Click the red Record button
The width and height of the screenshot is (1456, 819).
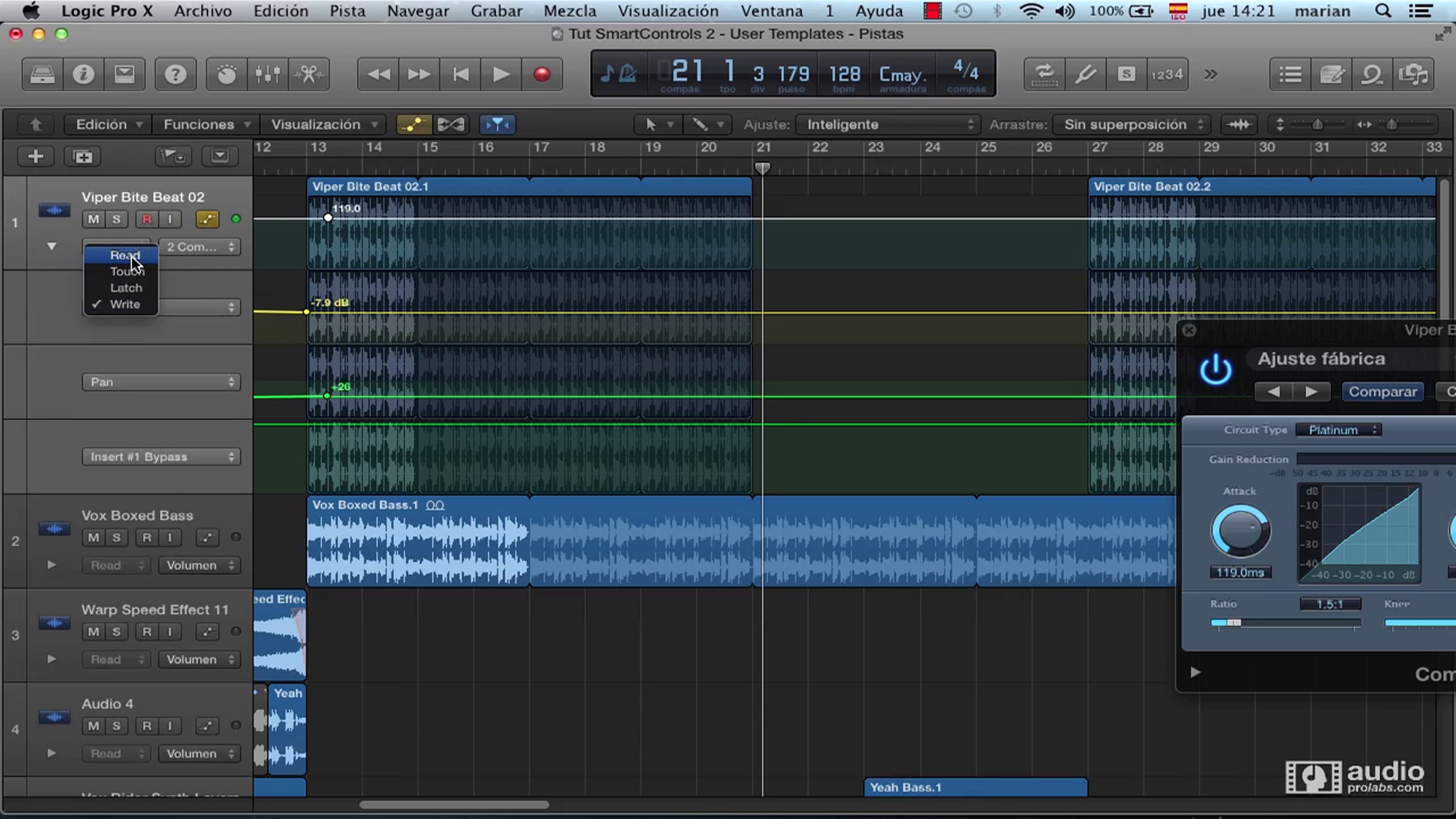pos(541,74)
